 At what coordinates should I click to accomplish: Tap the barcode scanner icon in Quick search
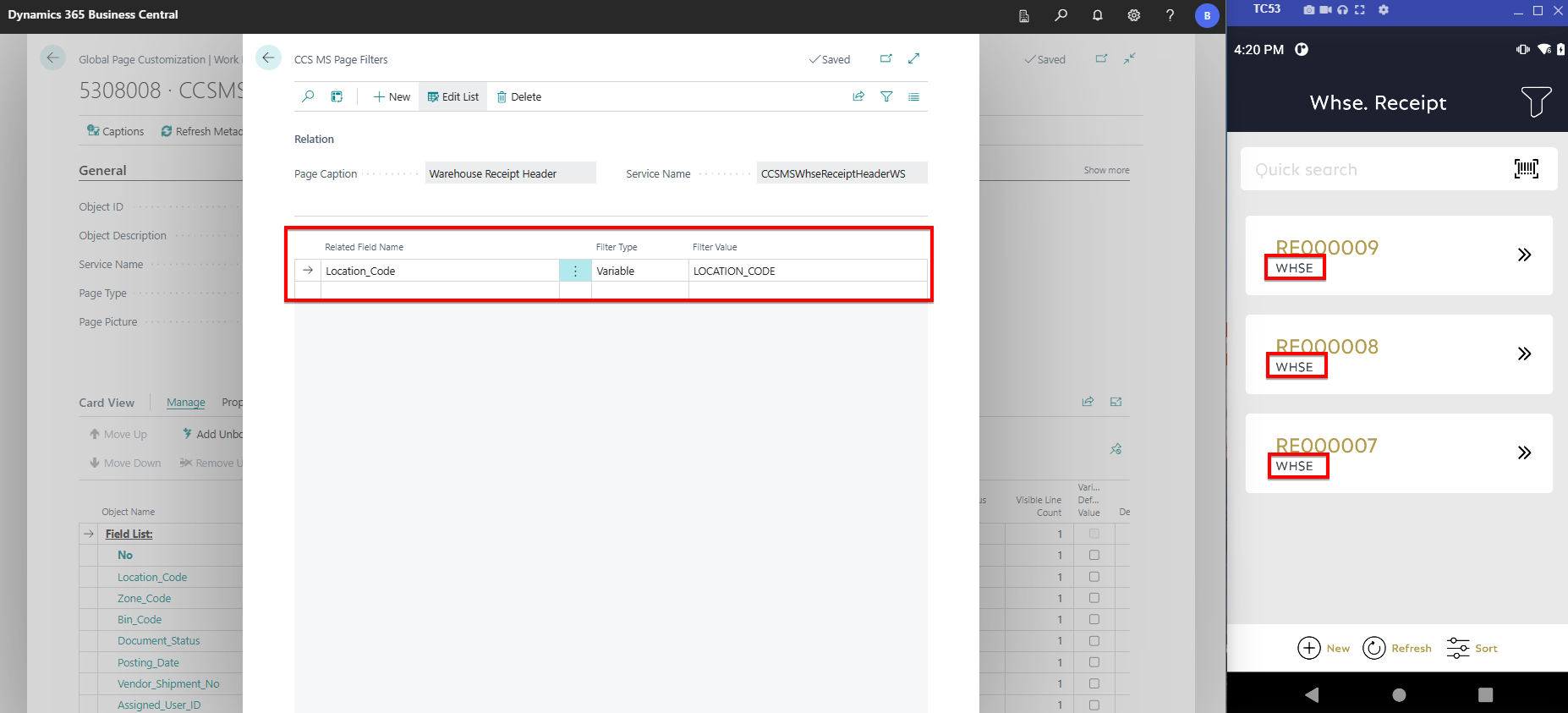pos(1526,169)
